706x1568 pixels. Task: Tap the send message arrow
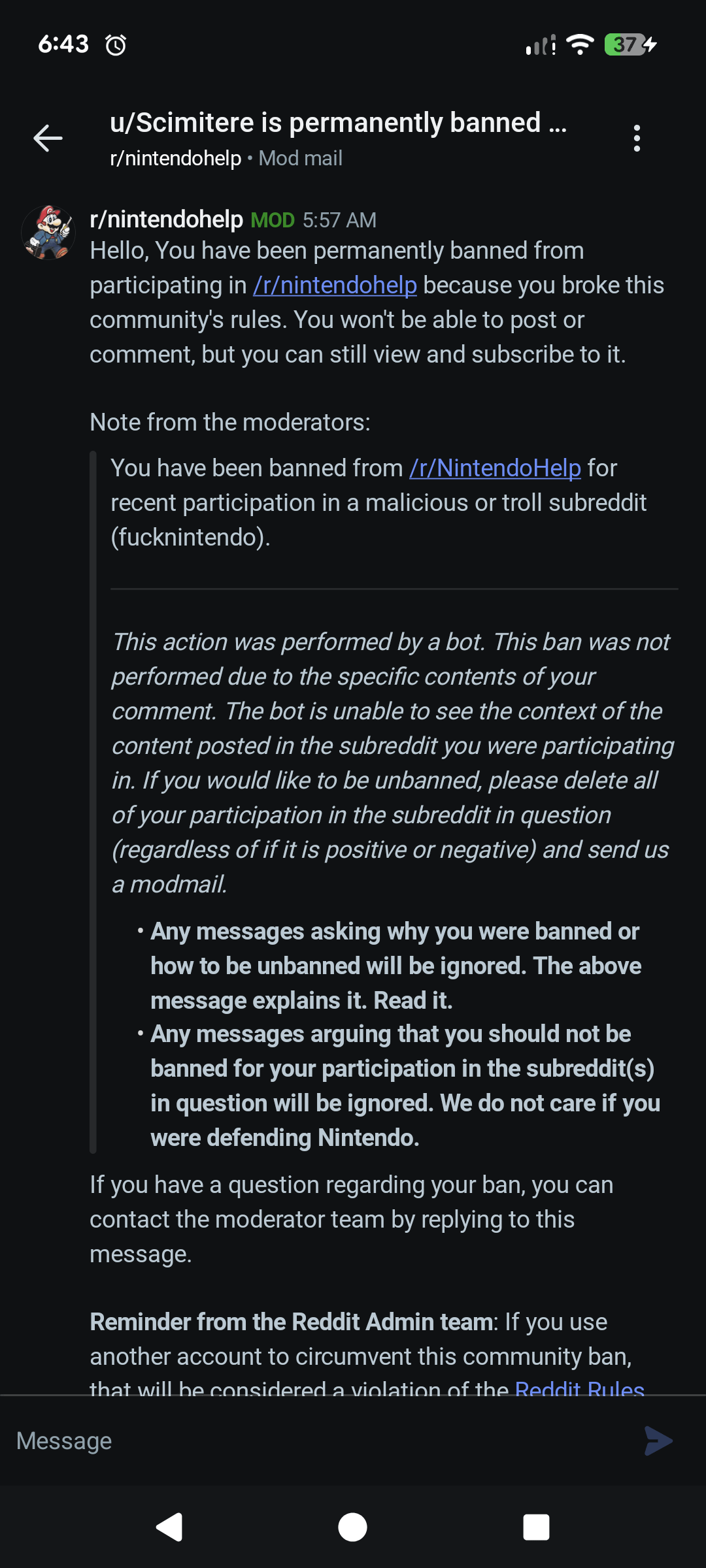pos(658,1441)
